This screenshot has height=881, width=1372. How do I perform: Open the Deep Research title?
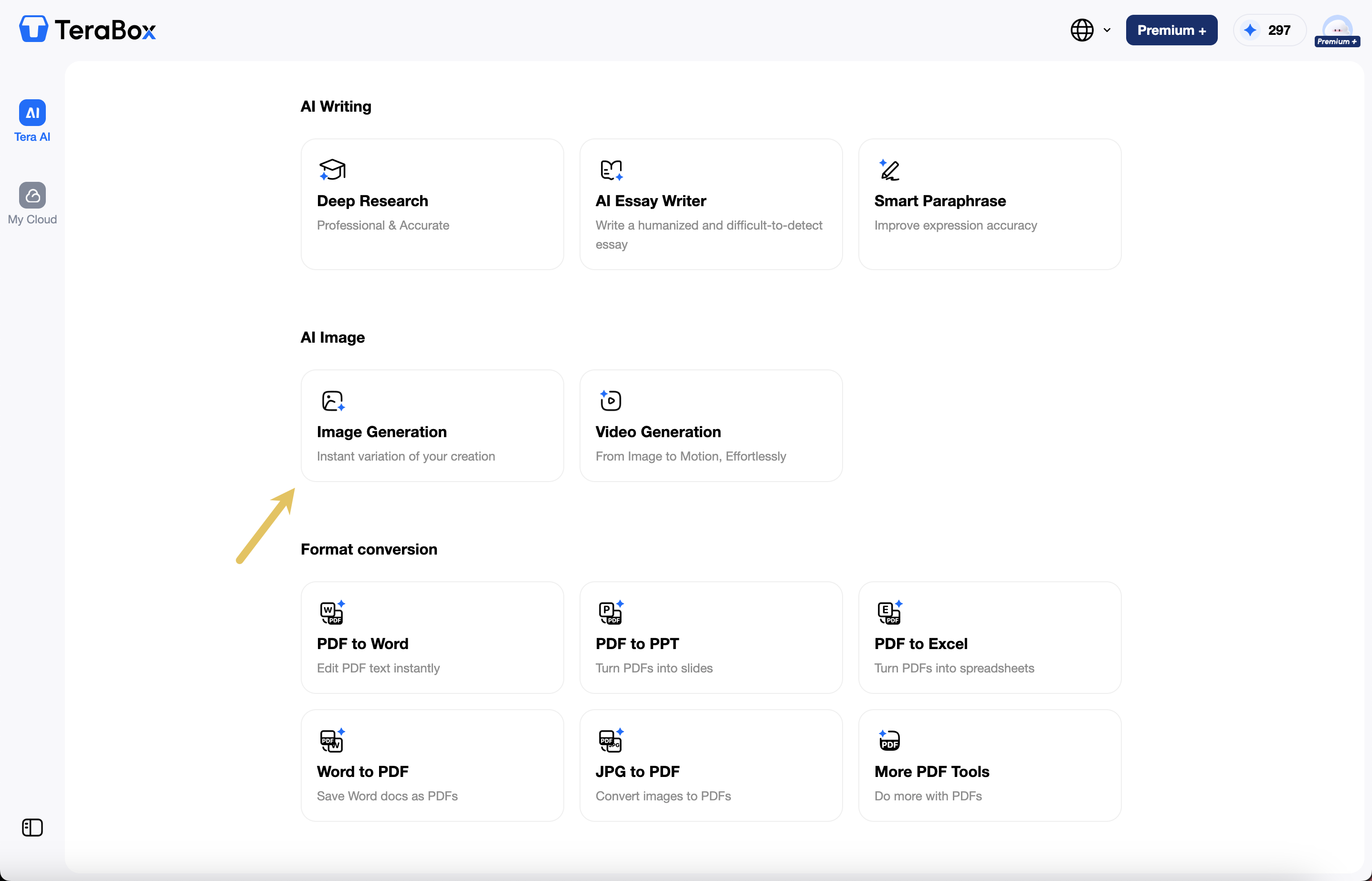pos(372,201)
